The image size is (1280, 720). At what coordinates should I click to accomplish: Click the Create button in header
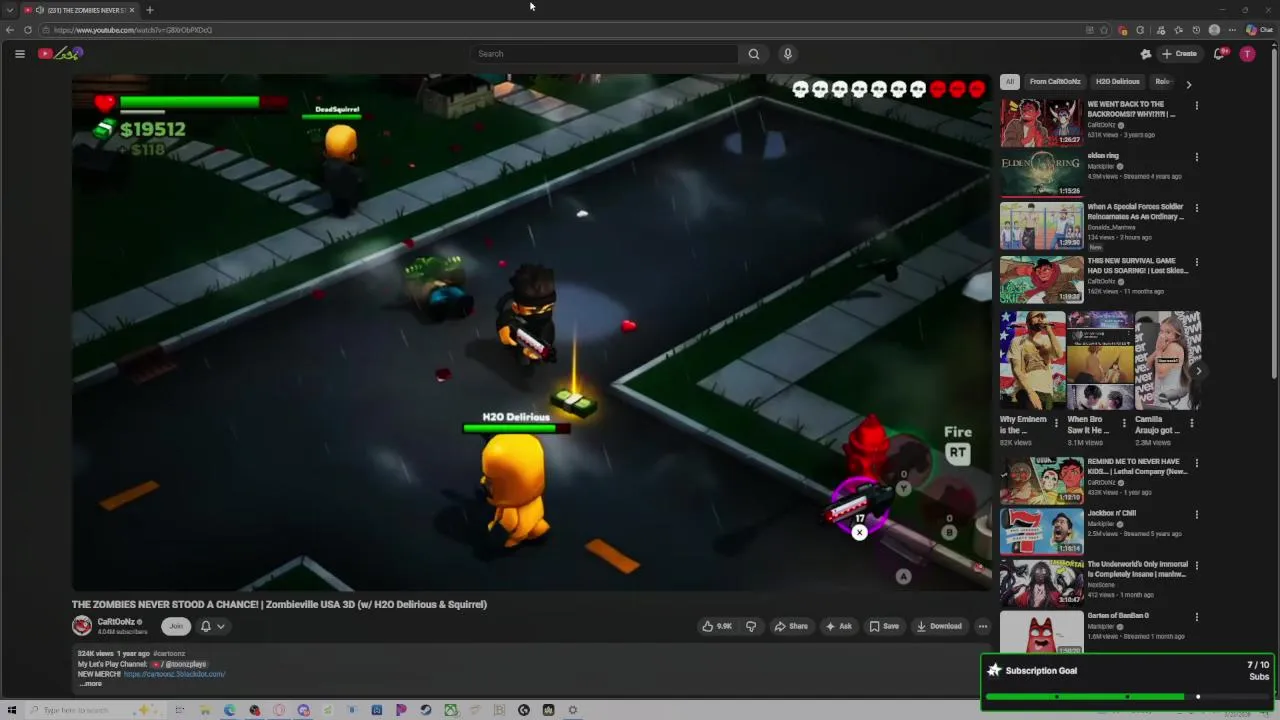pos(1180,54)
